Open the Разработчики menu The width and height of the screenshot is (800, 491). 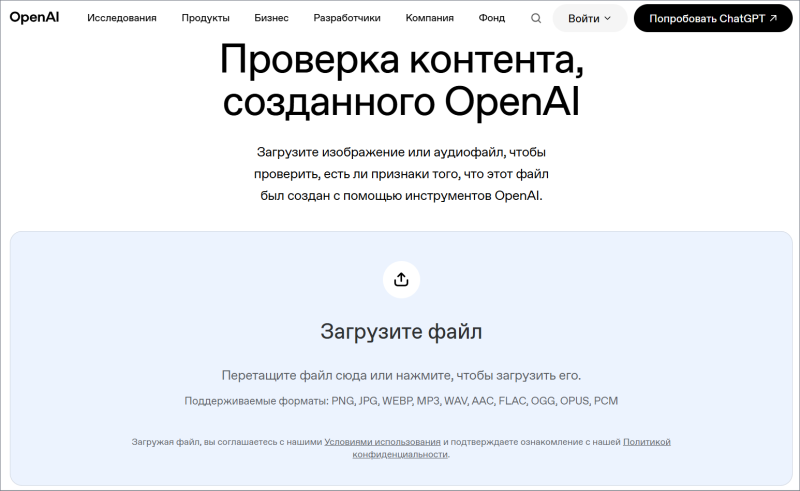[347, 18]
